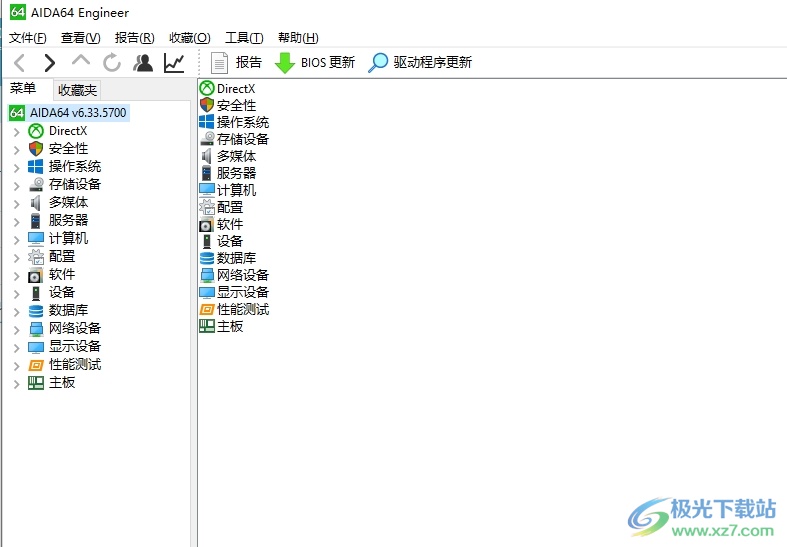Viewport: 787px width, 547px height.
Task: Expand the 配置 tree node
Action: pyautogui.click(x=17, y=258)
